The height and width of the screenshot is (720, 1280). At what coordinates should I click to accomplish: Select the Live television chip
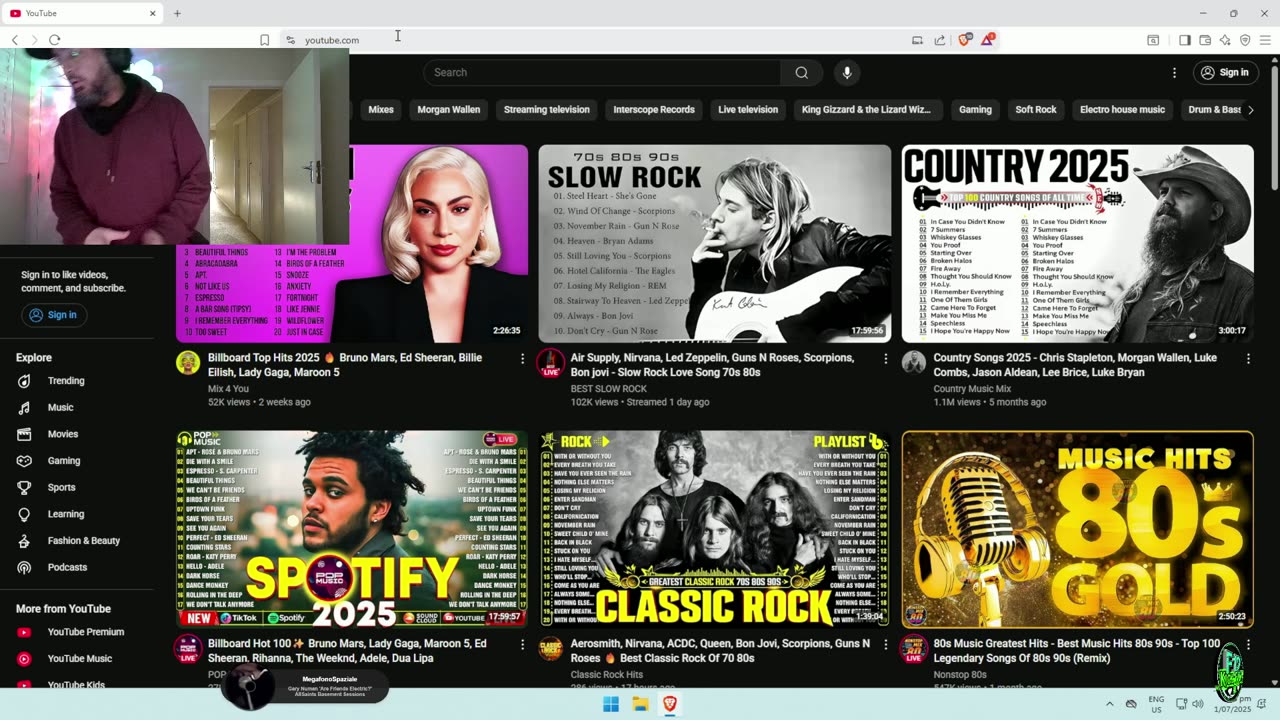click(748, 110)
